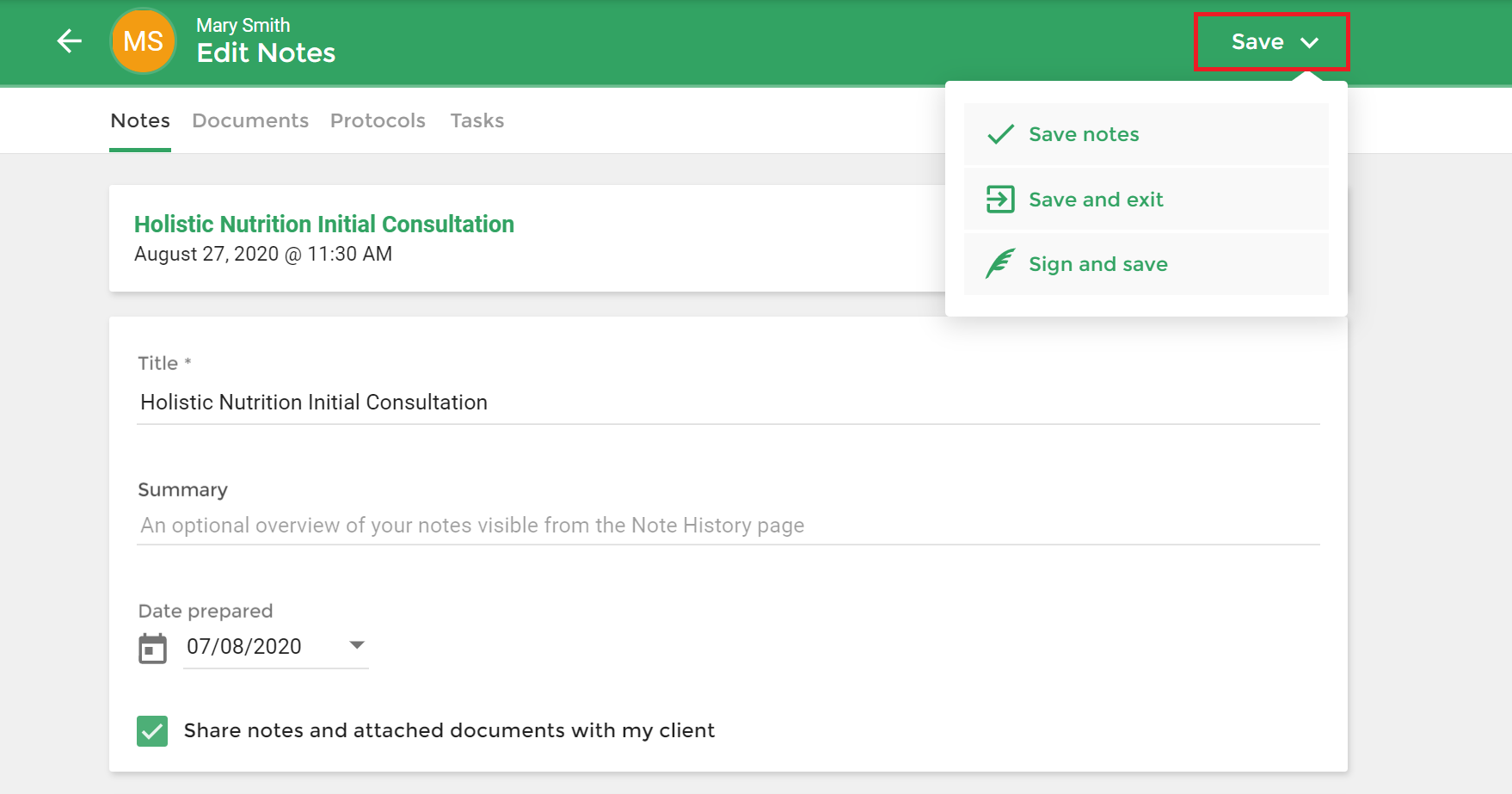
Task: Open the Documents tab
Action: coord(250,120)
